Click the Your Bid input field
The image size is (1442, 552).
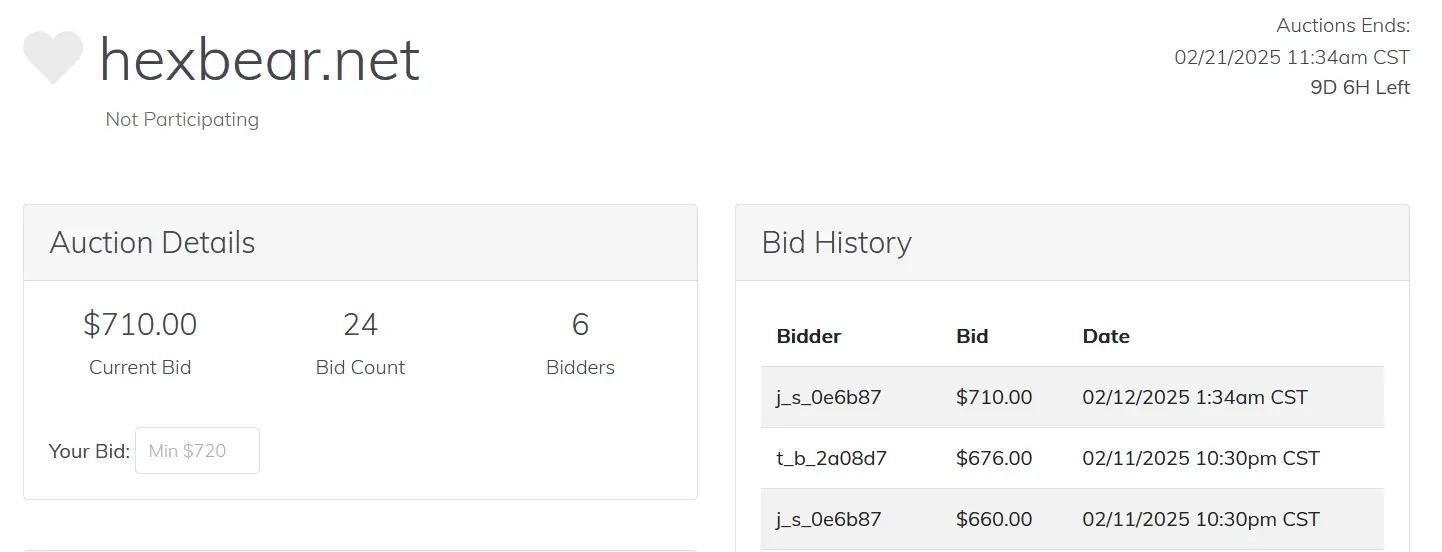(197, 451)
